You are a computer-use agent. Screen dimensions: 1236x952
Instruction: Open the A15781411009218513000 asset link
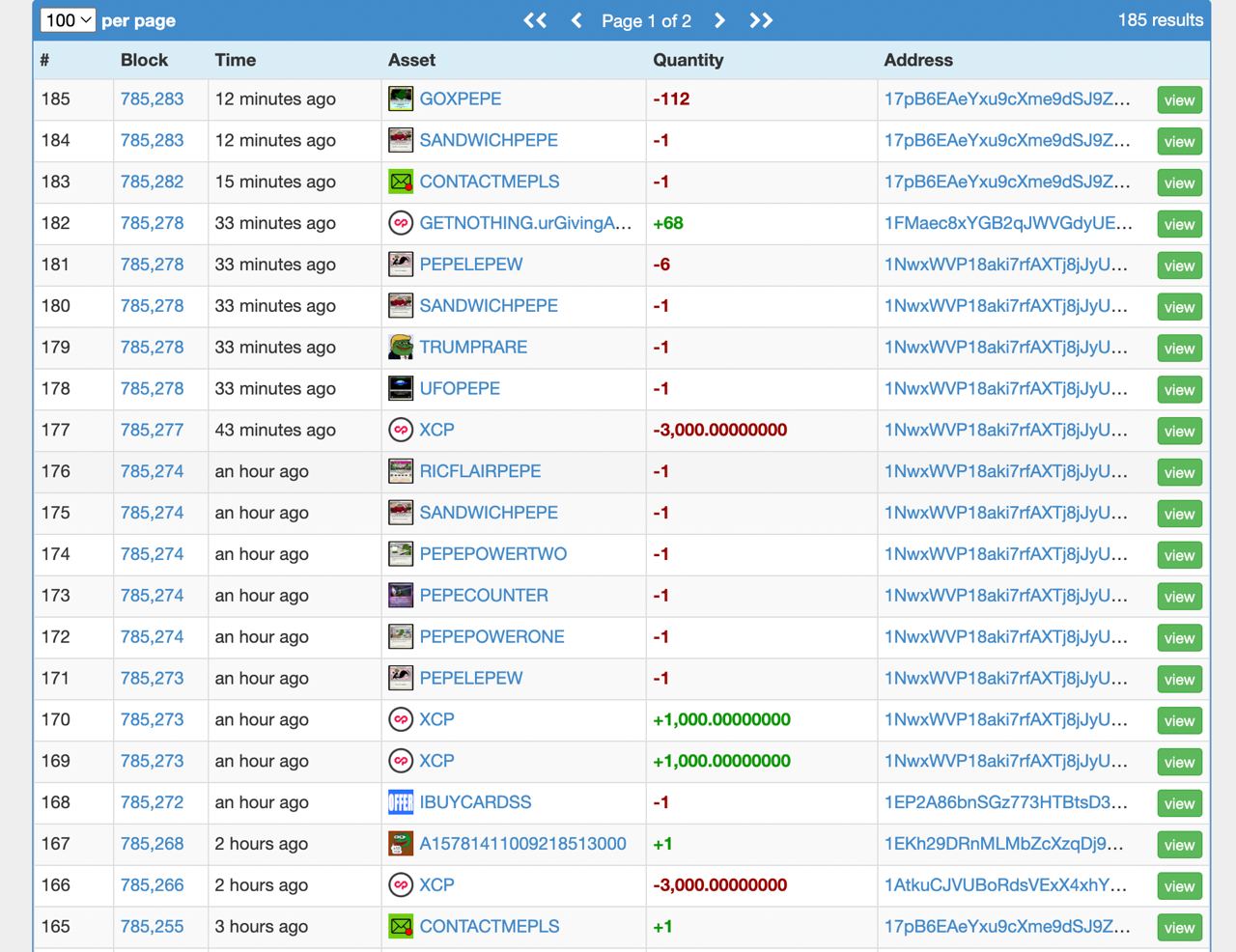point(522,844)
